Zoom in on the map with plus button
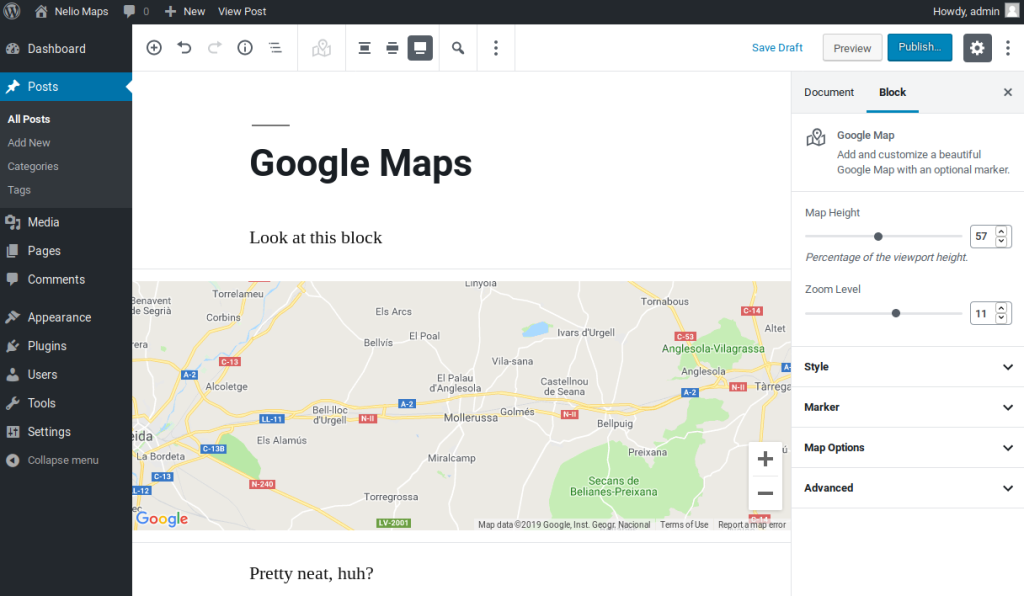Image resolution: width=1024 pixels, height=596 pixels. (x=765, y=459)
